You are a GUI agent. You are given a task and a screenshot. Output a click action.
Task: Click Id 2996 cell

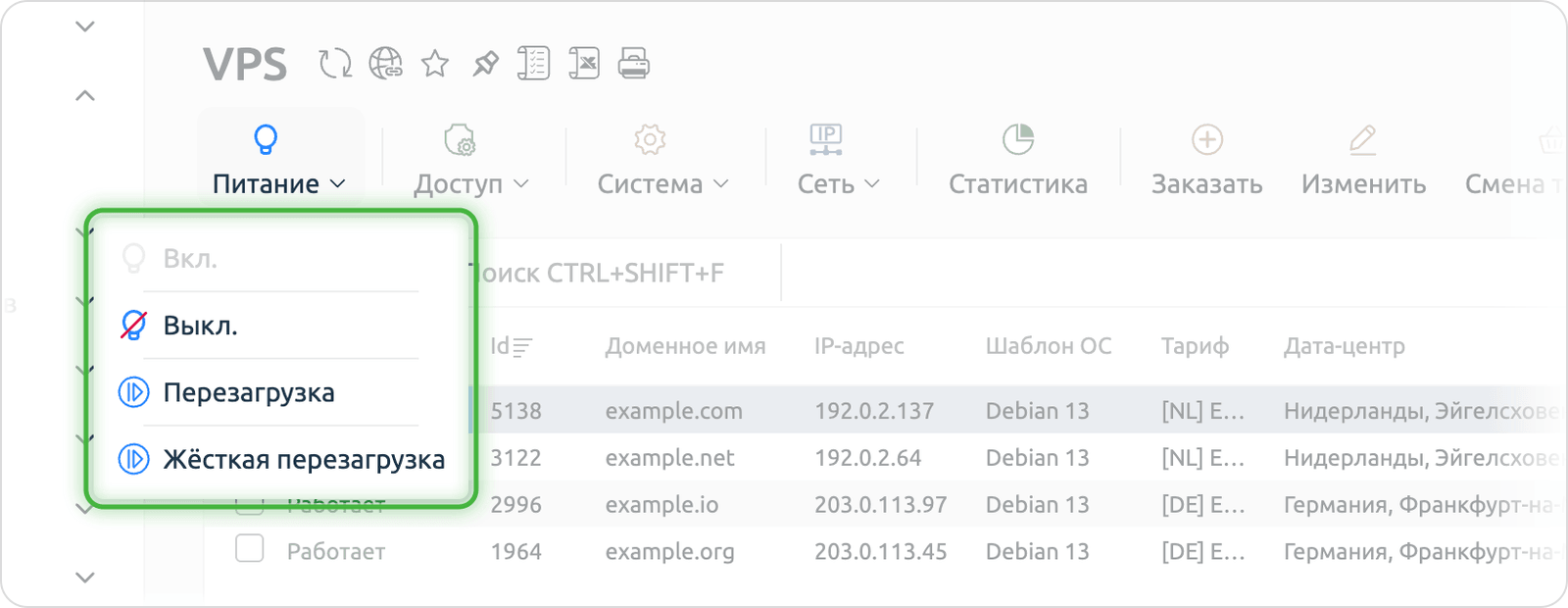(x=516, y=505)
